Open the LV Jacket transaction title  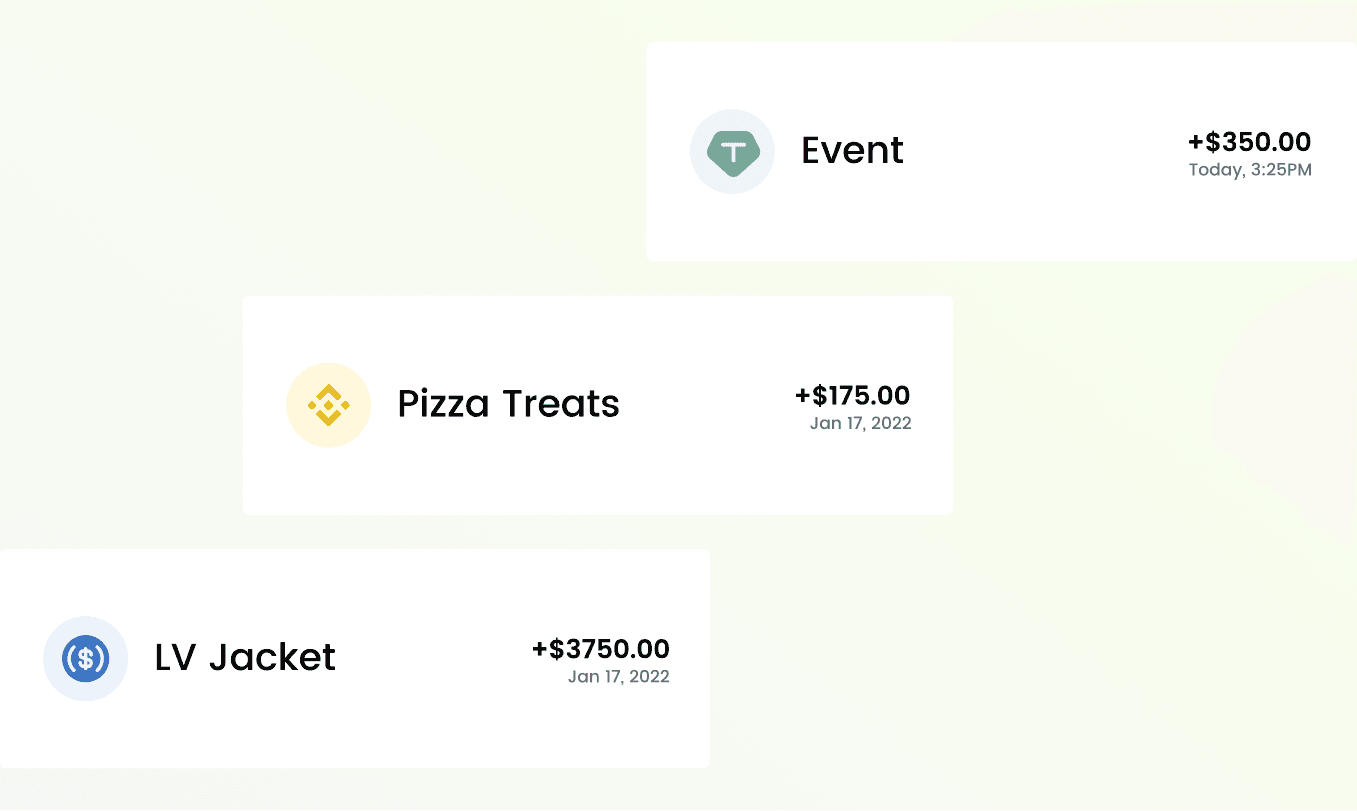[x=245, y=657]
